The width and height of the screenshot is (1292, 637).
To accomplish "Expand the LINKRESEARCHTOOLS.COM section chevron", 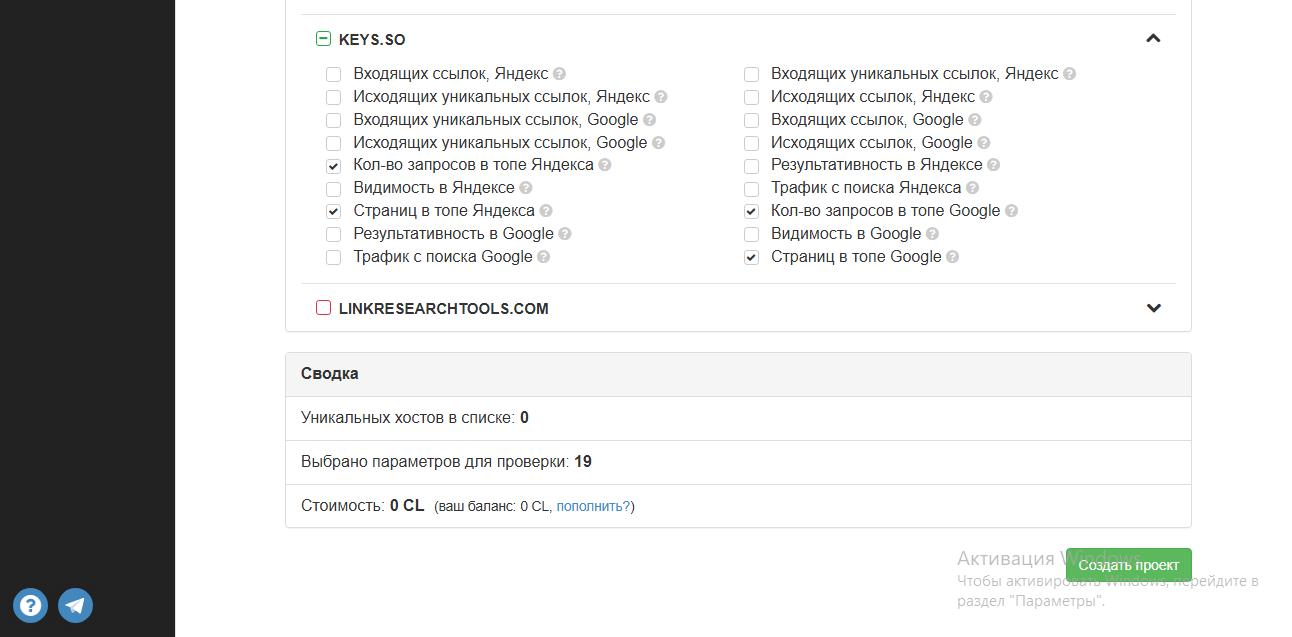I will [x=1153, y=308].
